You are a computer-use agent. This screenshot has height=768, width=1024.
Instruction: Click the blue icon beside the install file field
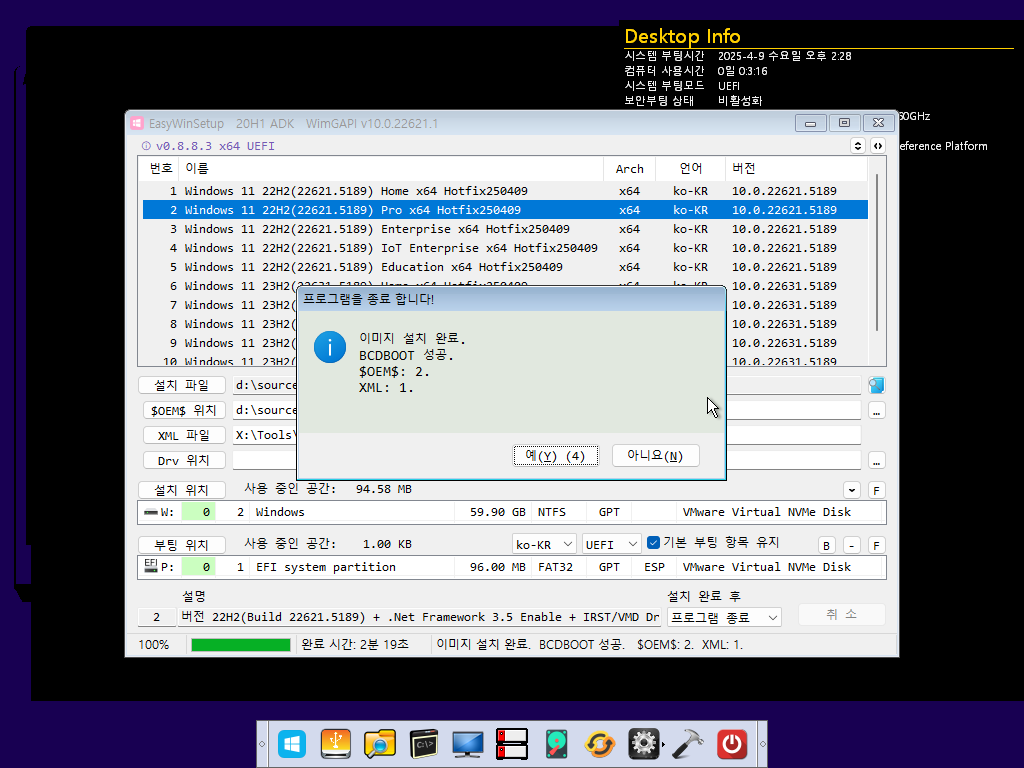(x=876, y=385)
